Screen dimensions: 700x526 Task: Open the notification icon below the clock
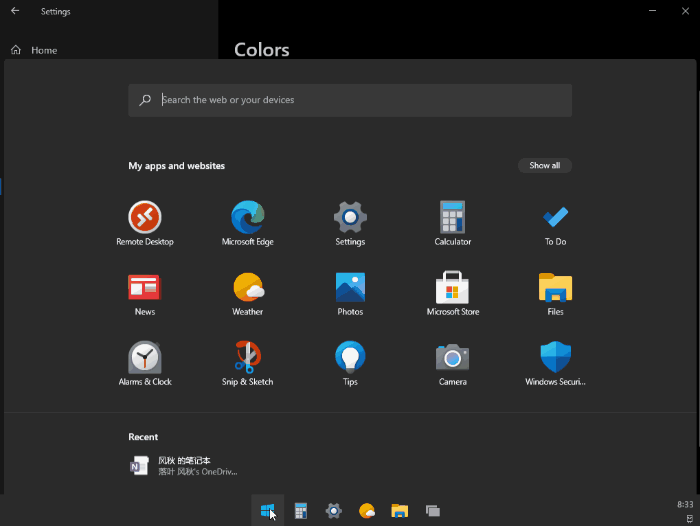pos(690,518)
